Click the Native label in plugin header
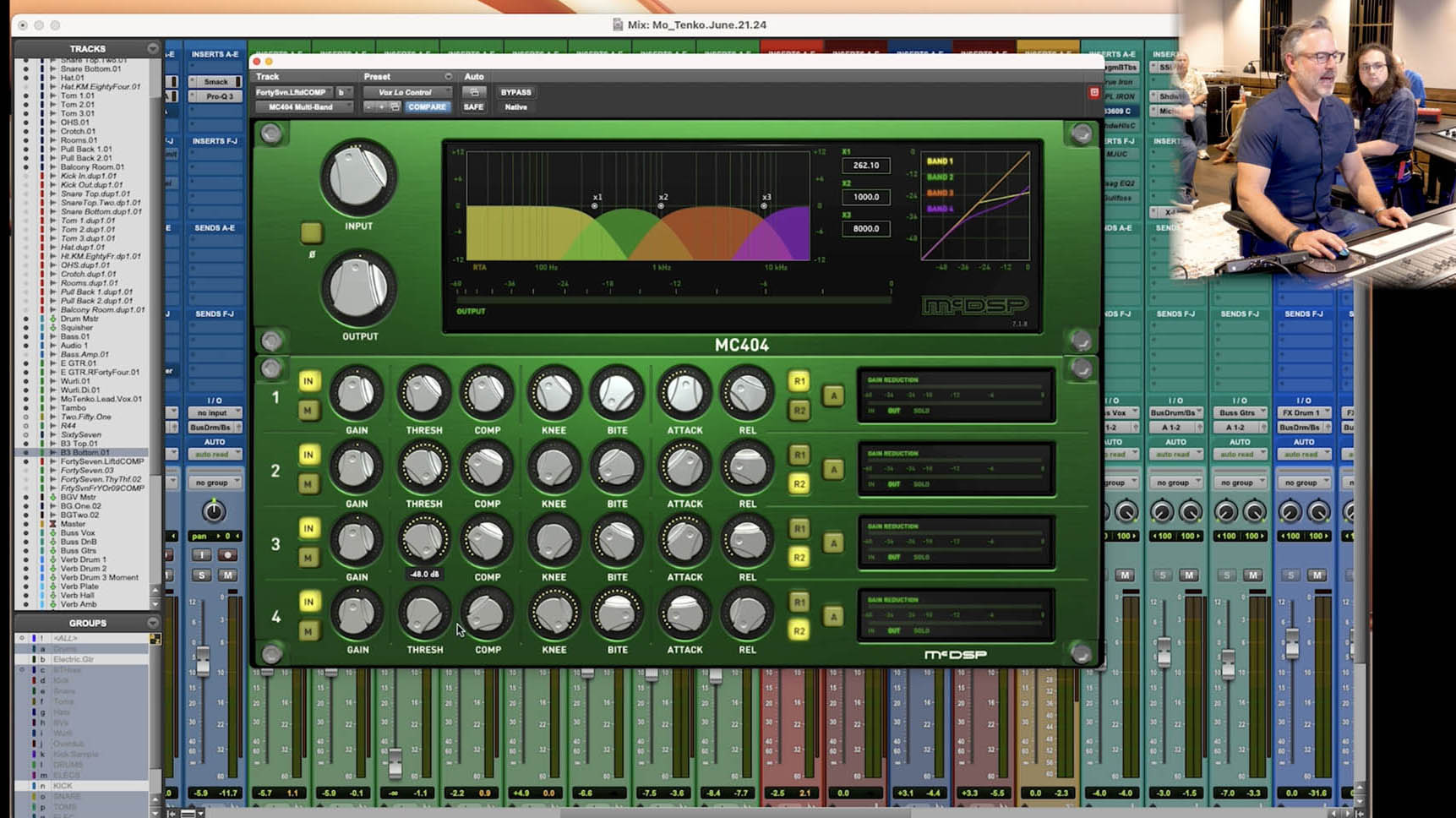Viewport: 1456px width, 818px height. [515, 107]
